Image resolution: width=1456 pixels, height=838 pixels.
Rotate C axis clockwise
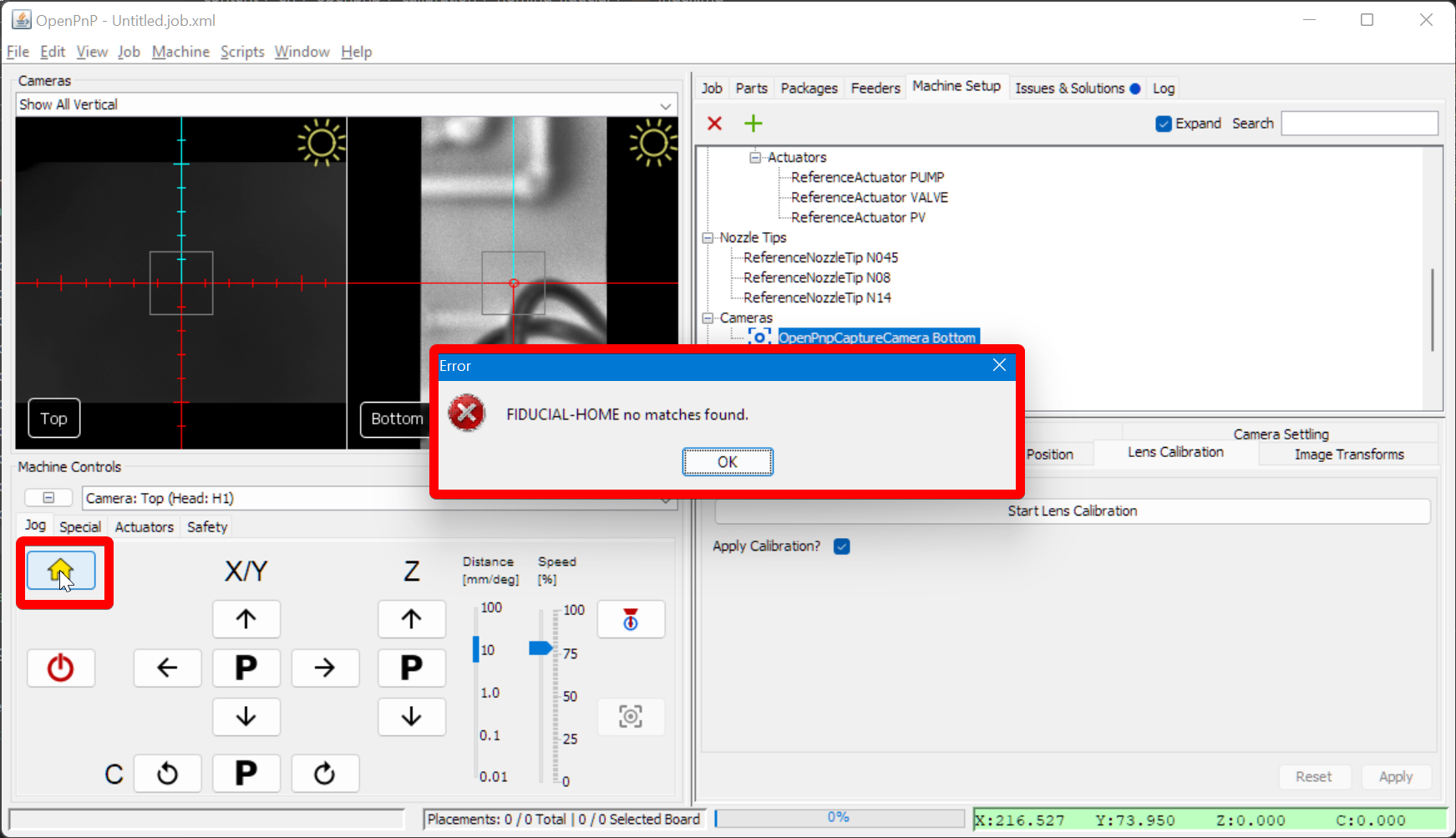[325, 774]
